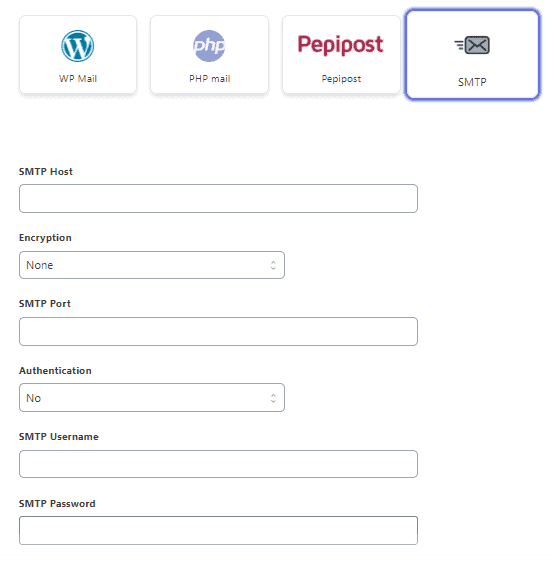Click the Authentication dropdown arrows
558x566 pixels.
coord(273,398)
